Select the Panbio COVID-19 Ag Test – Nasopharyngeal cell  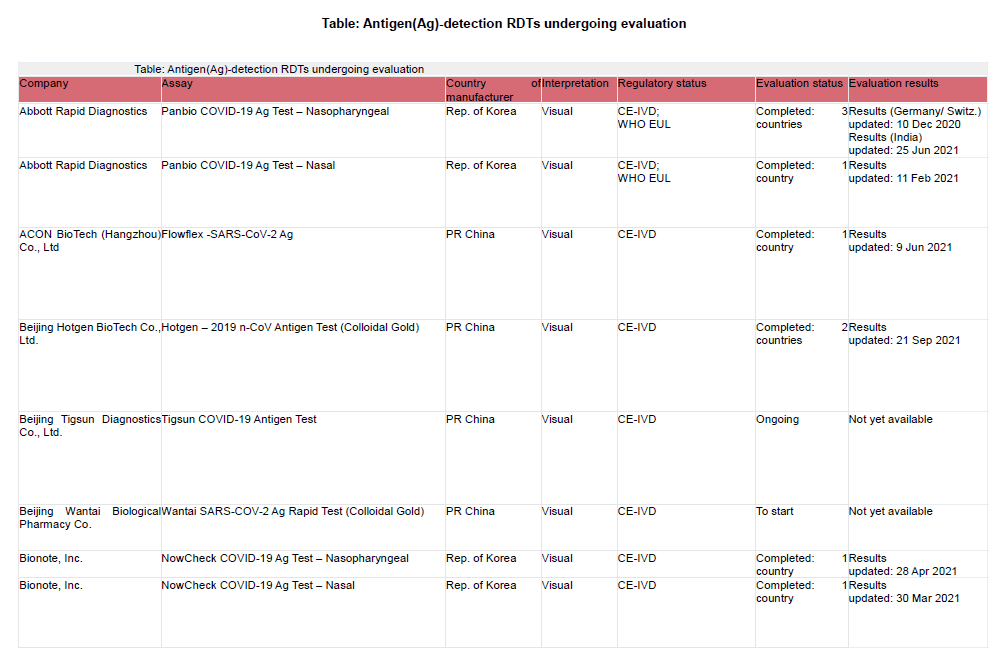[x=275, y=112]
